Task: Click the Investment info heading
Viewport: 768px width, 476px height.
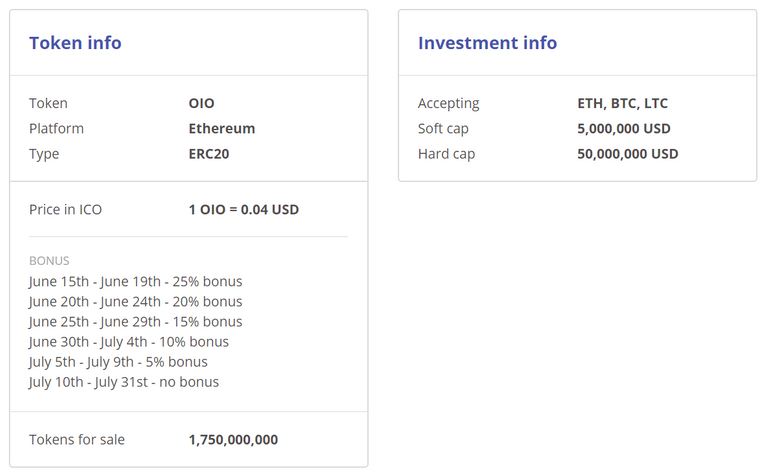Action: click(487, 43)
